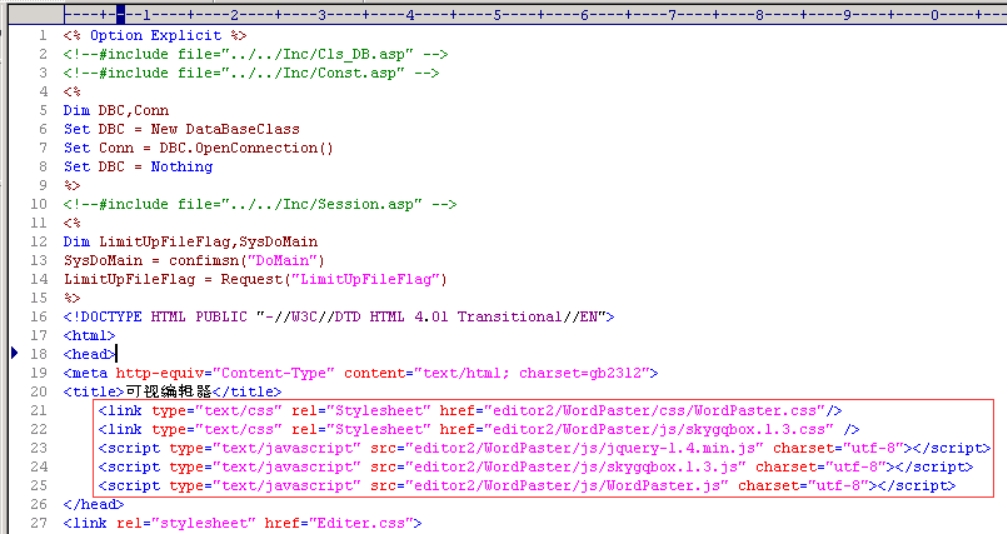Select line number 27 in the gutter
Image resolution: width=1008 pixels, height=534 pixels.
coord(39,523)
